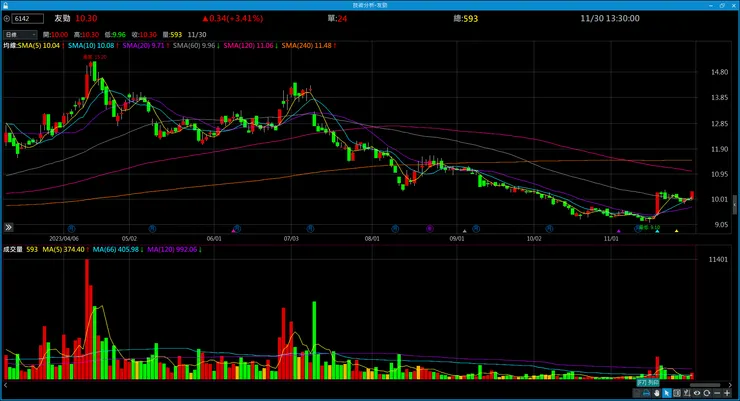Click the first dim icon in the bottom toolbar

(x=637, y=393)
